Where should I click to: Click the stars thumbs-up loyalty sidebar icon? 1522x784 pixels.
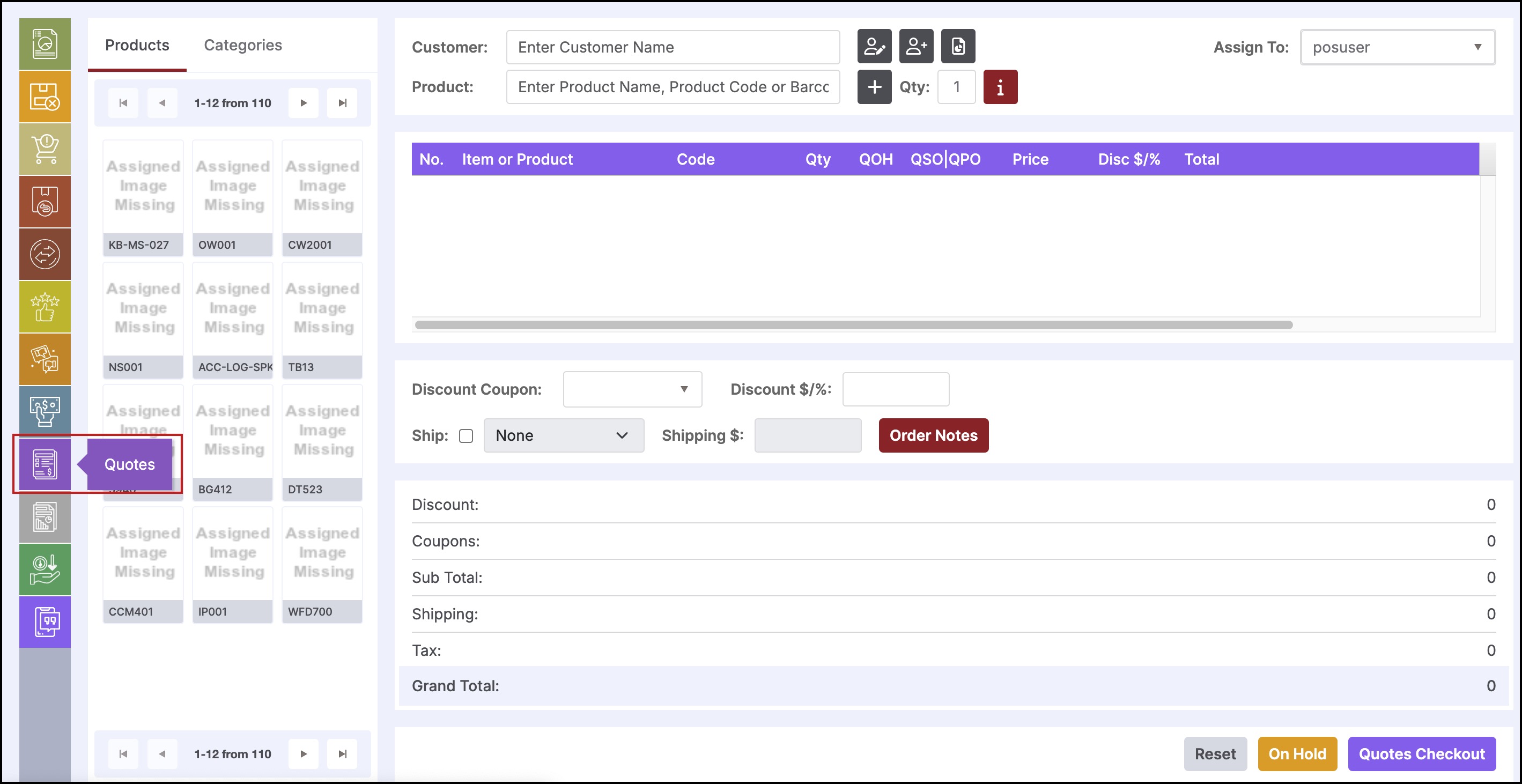[x=45, y=307]
